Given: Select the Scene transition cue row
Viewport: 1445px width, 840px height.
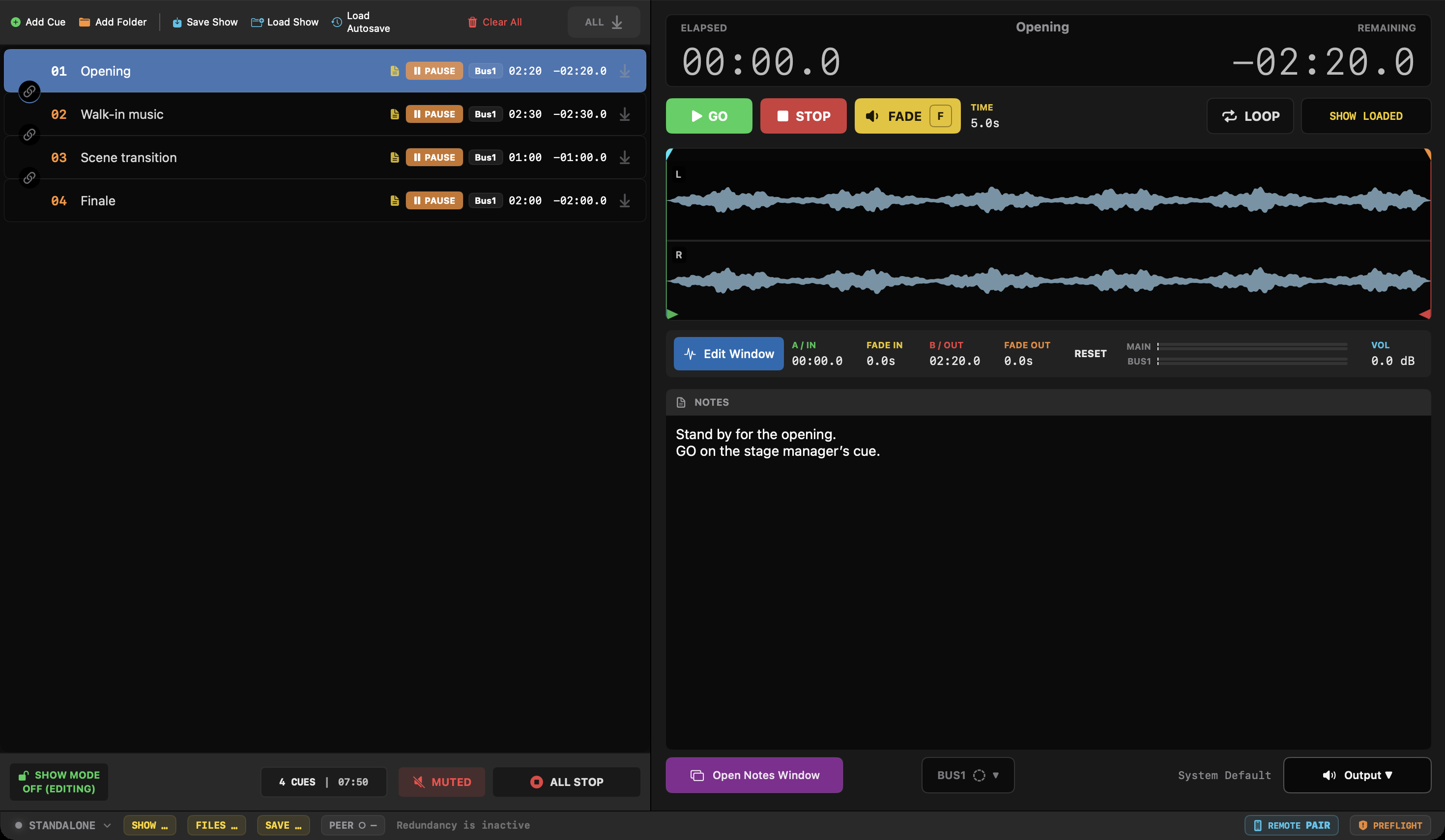Looking at the screenshot, I should coord(325,158).
